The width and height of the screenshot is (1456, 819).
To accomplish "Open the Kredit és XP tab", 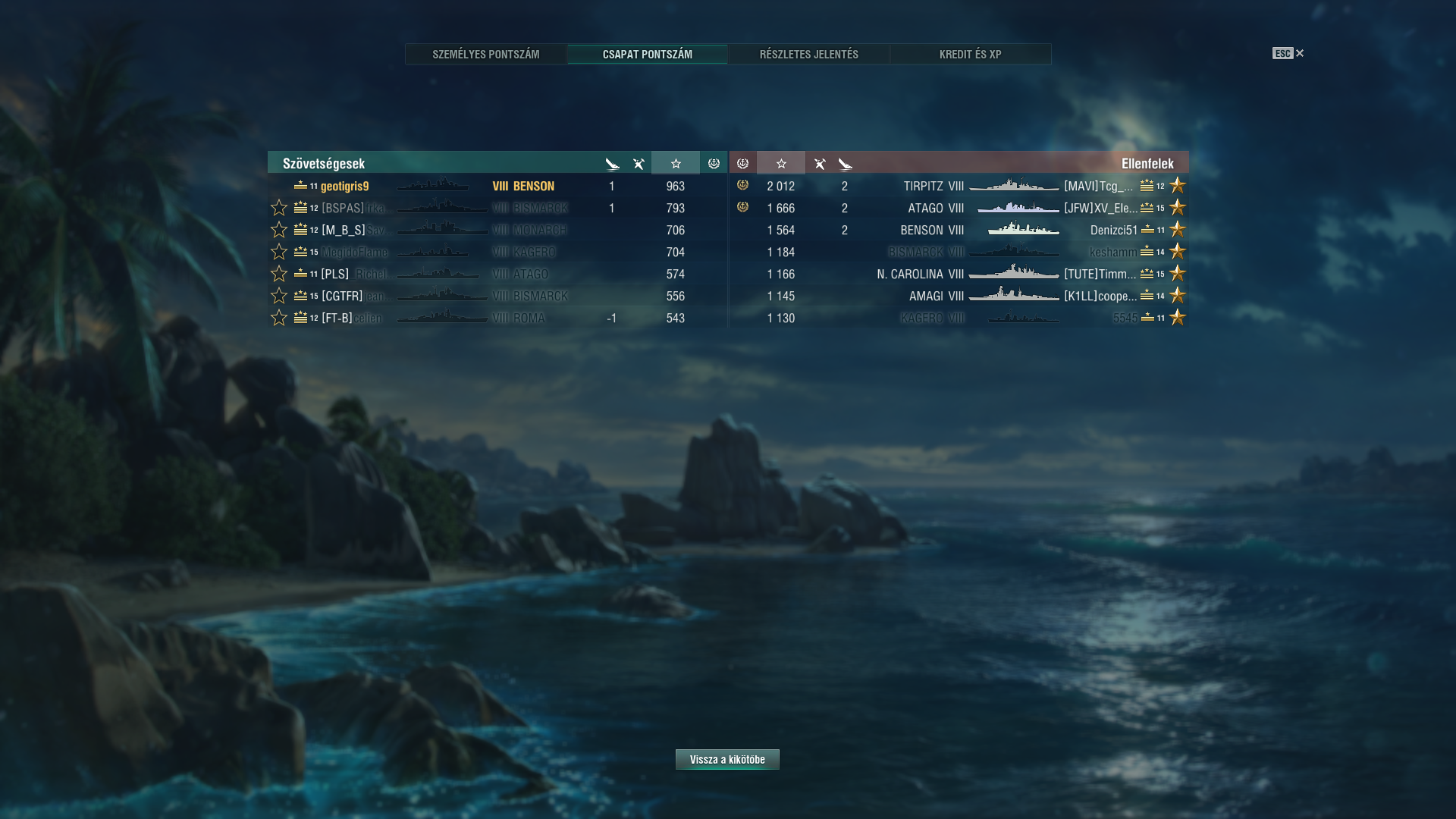I will 971,54.
